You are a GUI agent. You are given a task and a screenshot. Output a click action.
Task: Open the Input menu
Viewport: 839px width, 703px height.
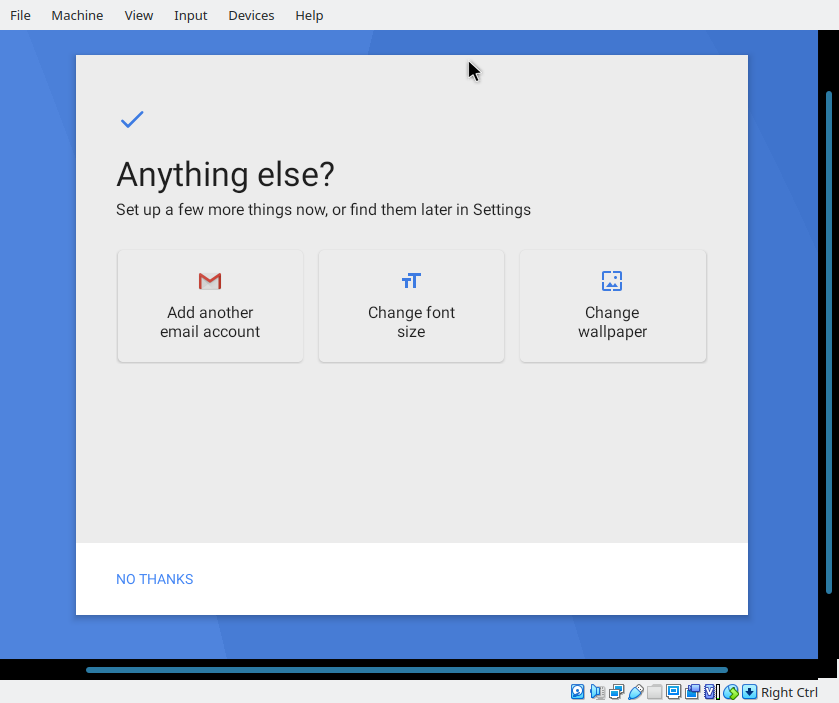[190, 16]
